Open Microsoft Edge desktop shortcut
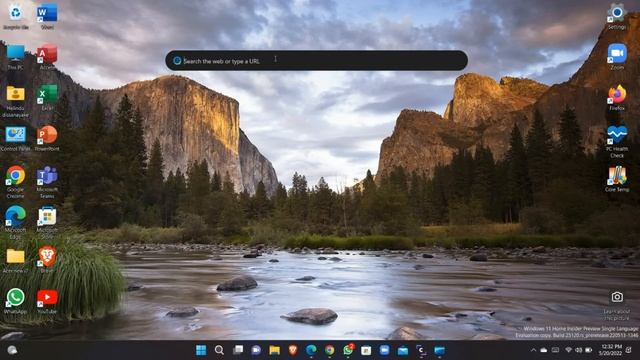640x360 pixels. coord(16,222)
